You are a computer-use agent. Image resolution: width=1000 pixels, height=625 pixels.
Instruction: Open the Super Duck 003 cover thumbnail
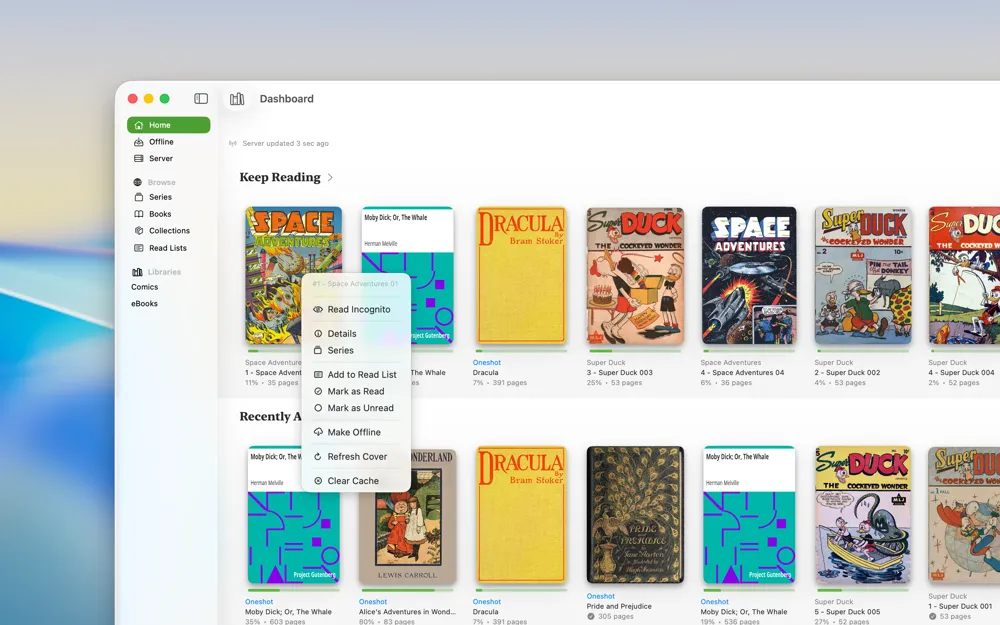pos(635,276)
